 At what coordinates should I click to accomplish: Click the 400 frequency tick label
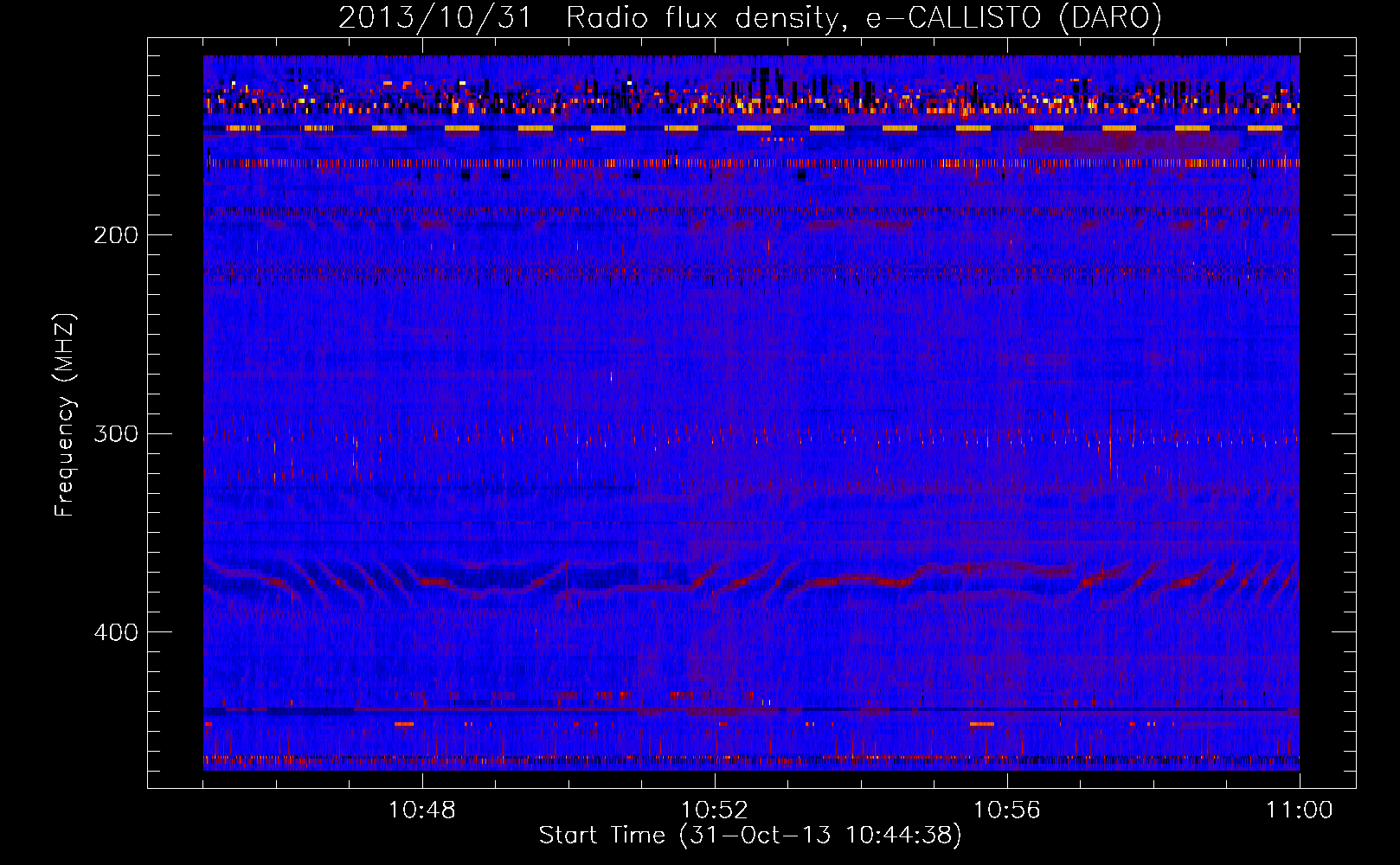[116, 632]
